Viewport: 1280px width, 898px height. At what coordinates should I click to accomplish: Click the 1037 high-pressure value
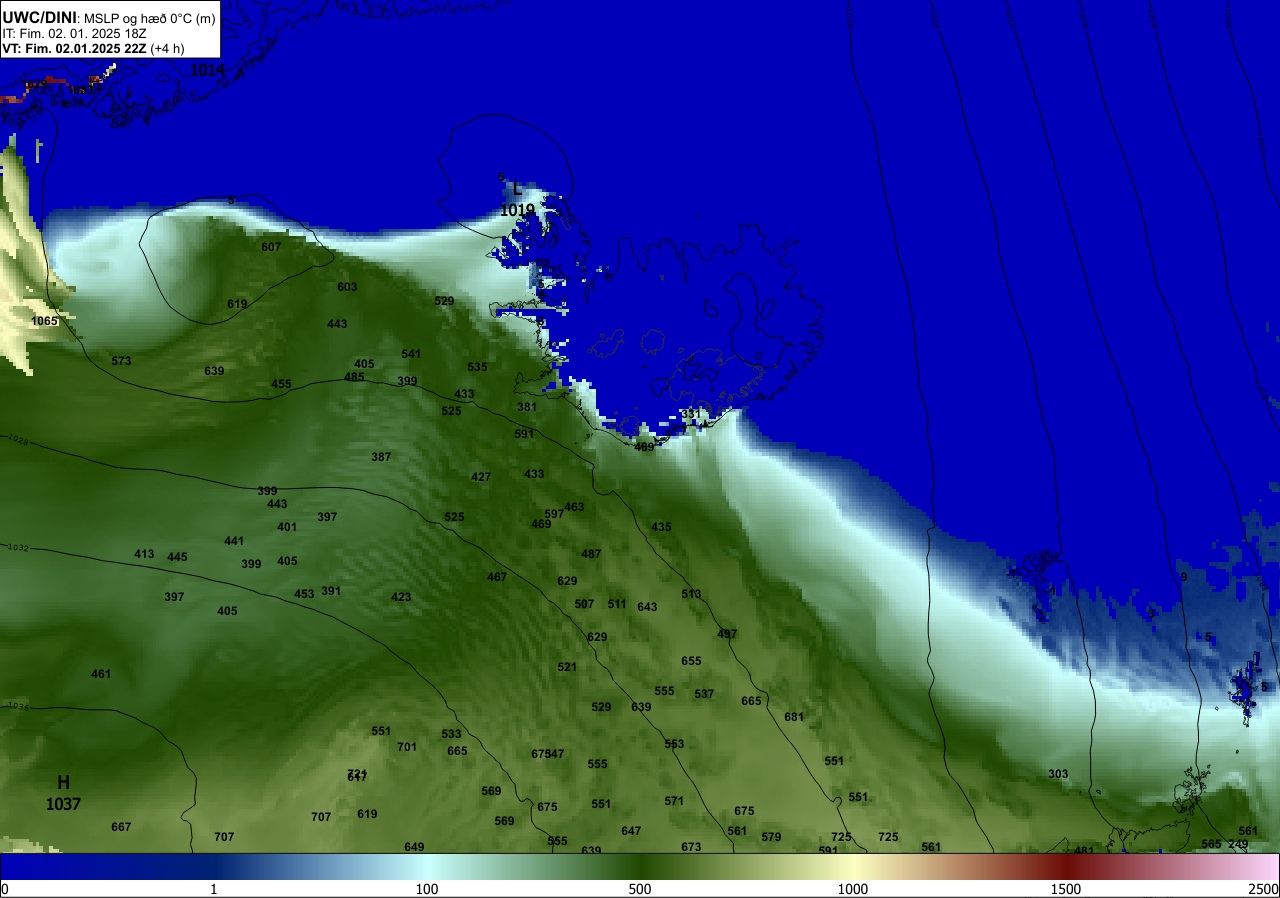(63, 804)
